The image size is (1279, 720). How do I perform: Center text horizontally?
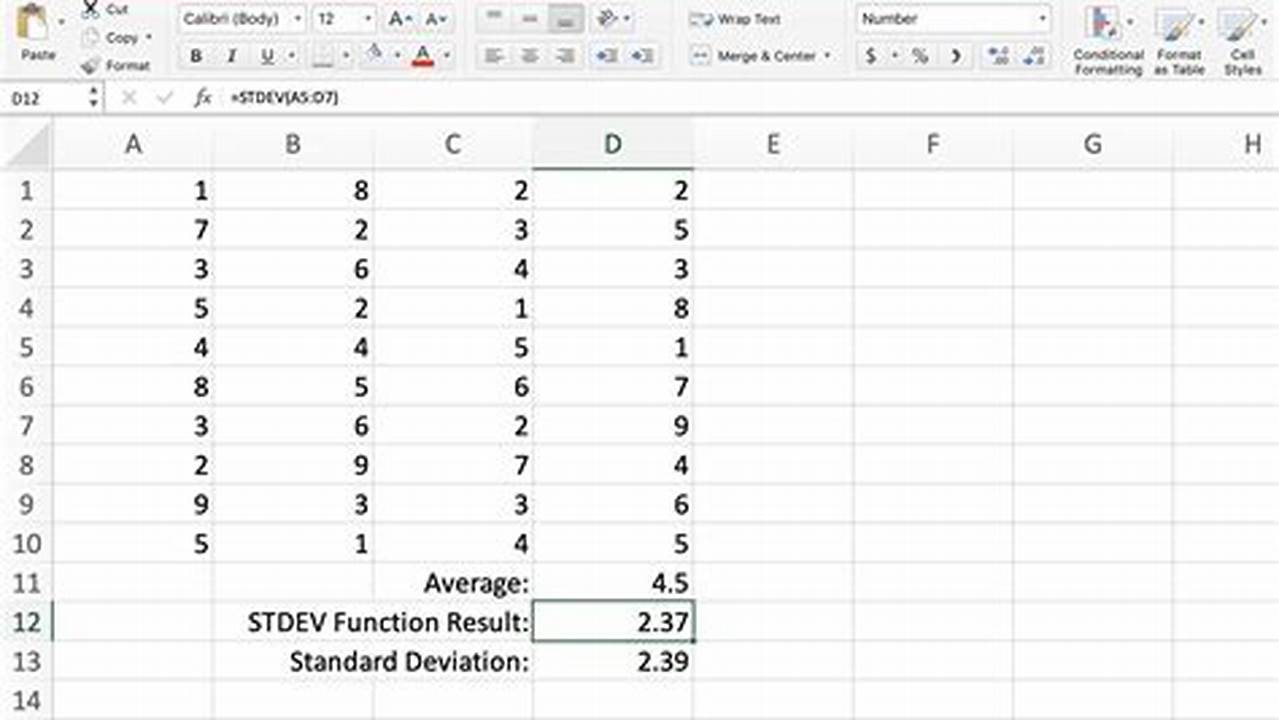pos(530,56)
